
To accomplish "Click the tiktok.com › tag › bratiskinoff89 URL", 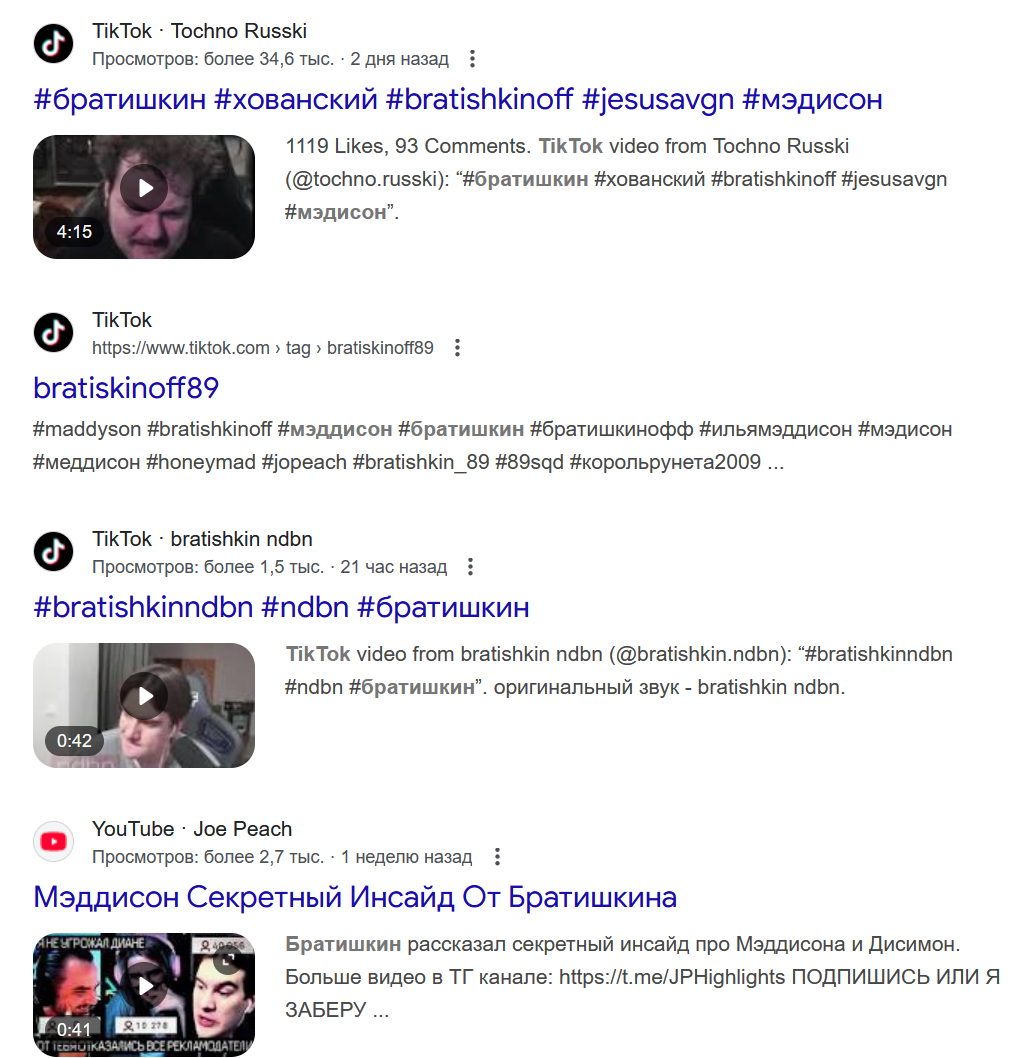I will [262, 348].
